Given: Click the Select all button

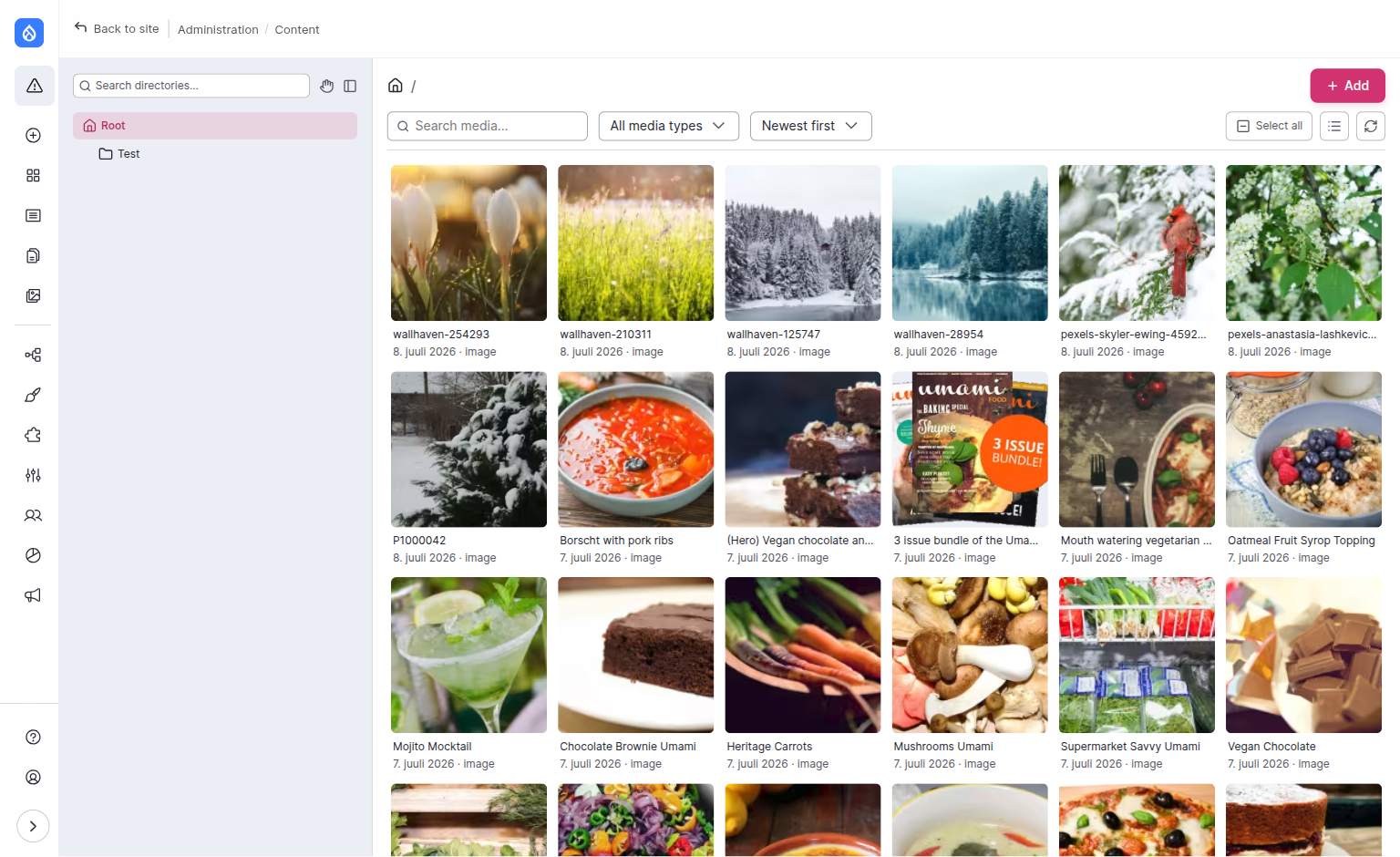Looking at the screenshot, I should (x=1269, y=126).
